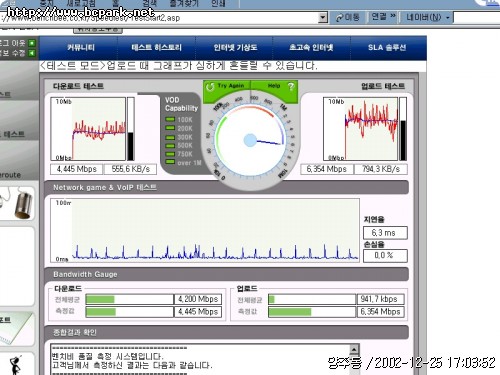
Task: Open the 인터넷 기상도 tab
Action: click(235, 47)
